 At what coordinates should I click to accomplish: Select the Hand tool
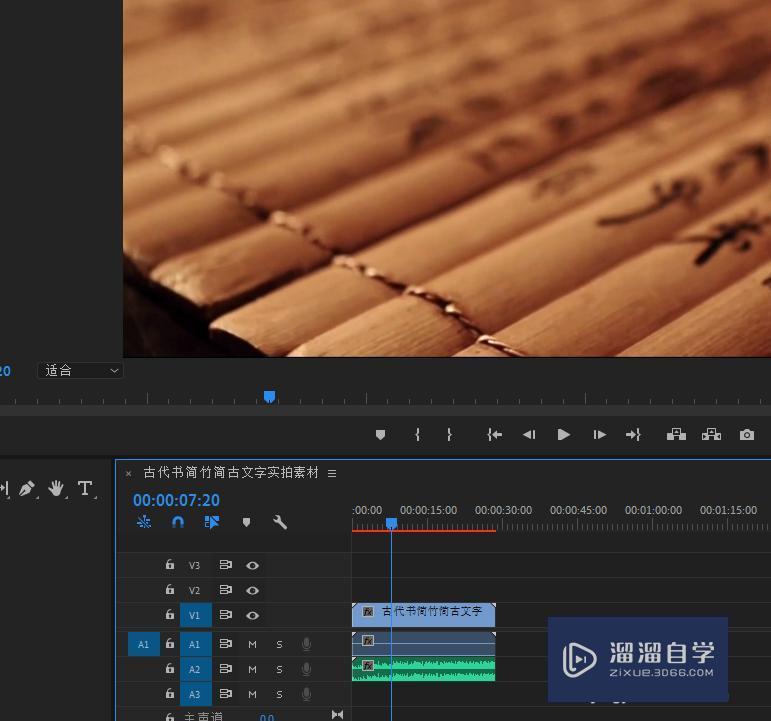56,488
